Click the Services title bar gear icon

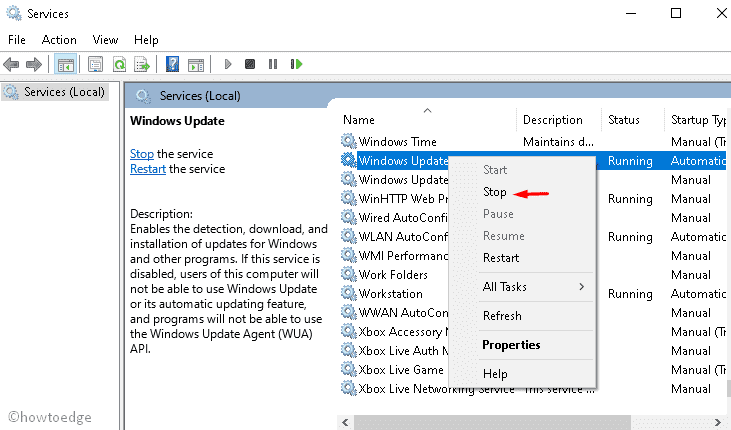pyautogui.click(x=14, y=13)
